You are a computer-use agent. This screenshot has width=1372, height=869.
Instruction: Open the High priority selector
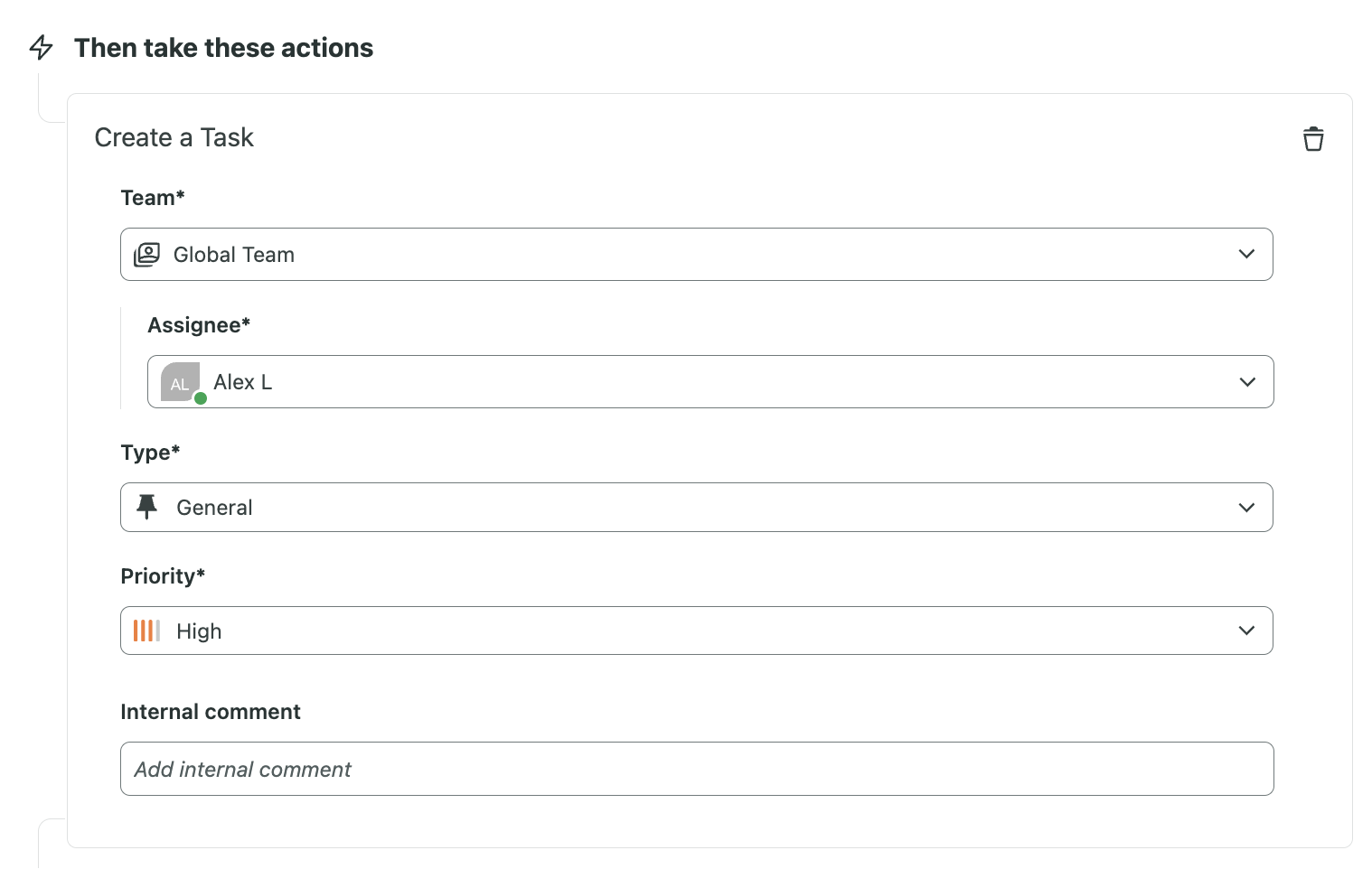click(696, 631)
